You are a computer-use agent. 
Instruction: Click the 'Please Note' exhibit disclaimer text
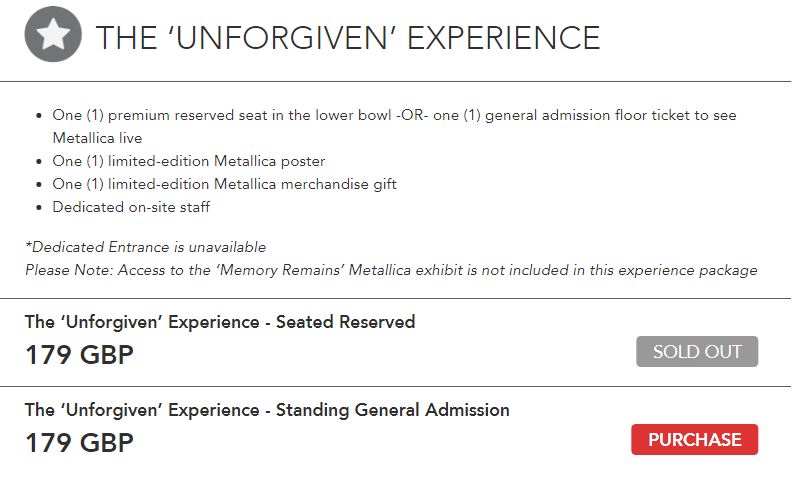coord(390,270)
